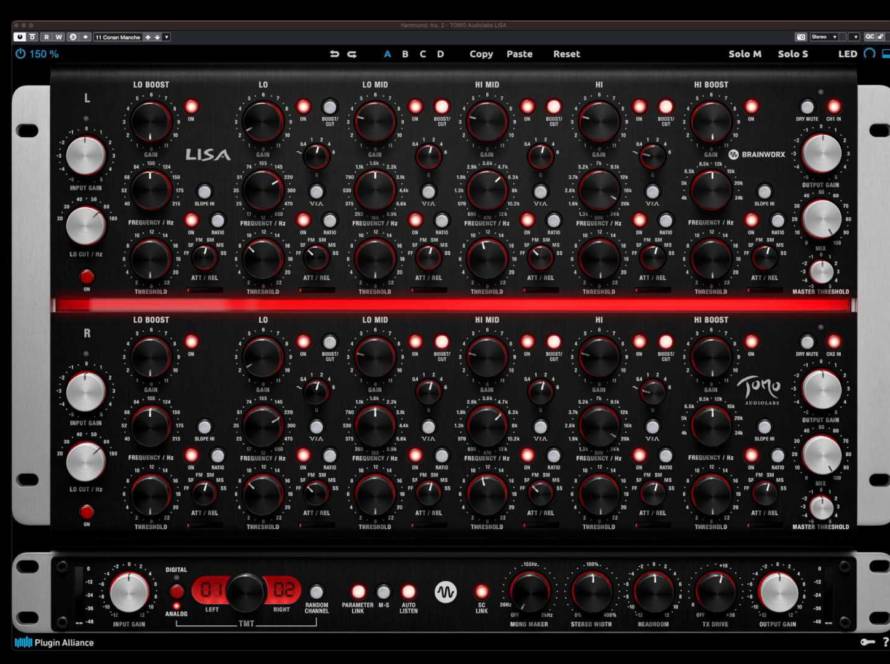Viewport: 890px width, 664px height.
Task: Toggle the M-S mode button
Action: click(384, 592)
